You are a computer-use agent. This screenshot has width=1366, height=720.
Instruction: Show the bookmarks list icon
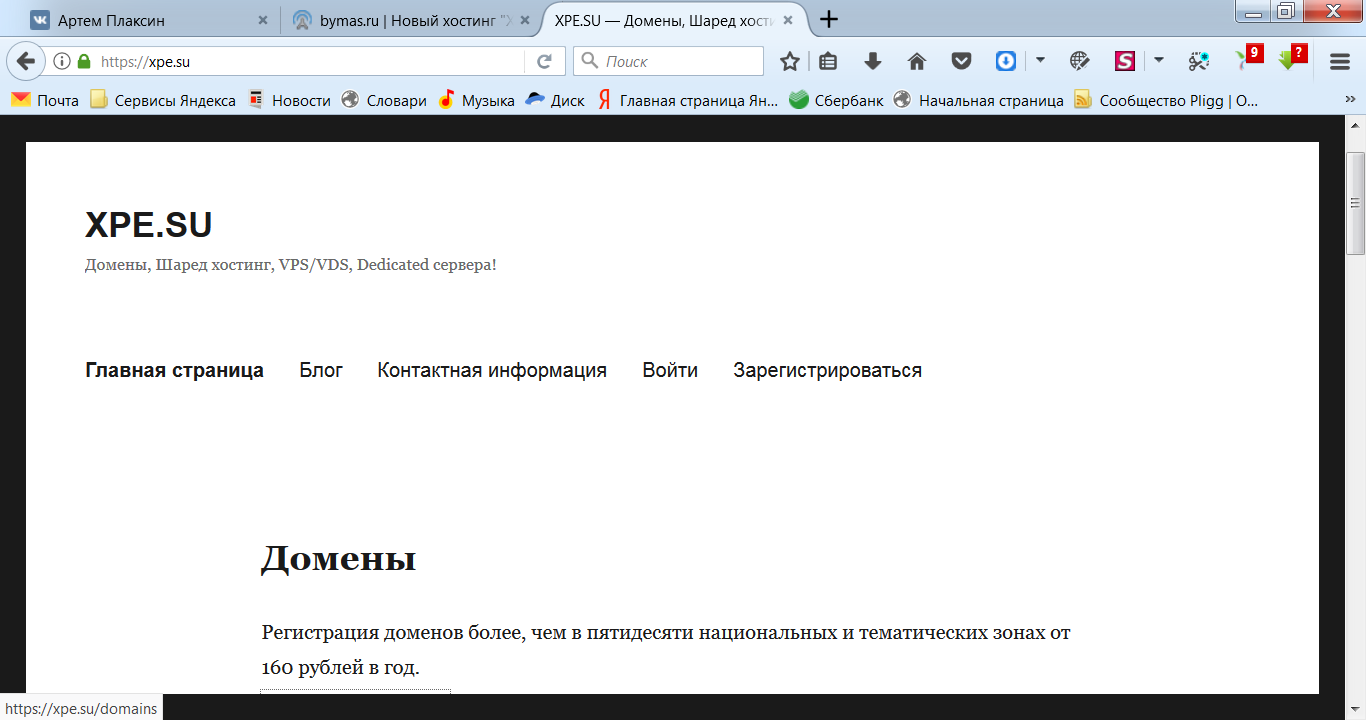click(828, 62)
